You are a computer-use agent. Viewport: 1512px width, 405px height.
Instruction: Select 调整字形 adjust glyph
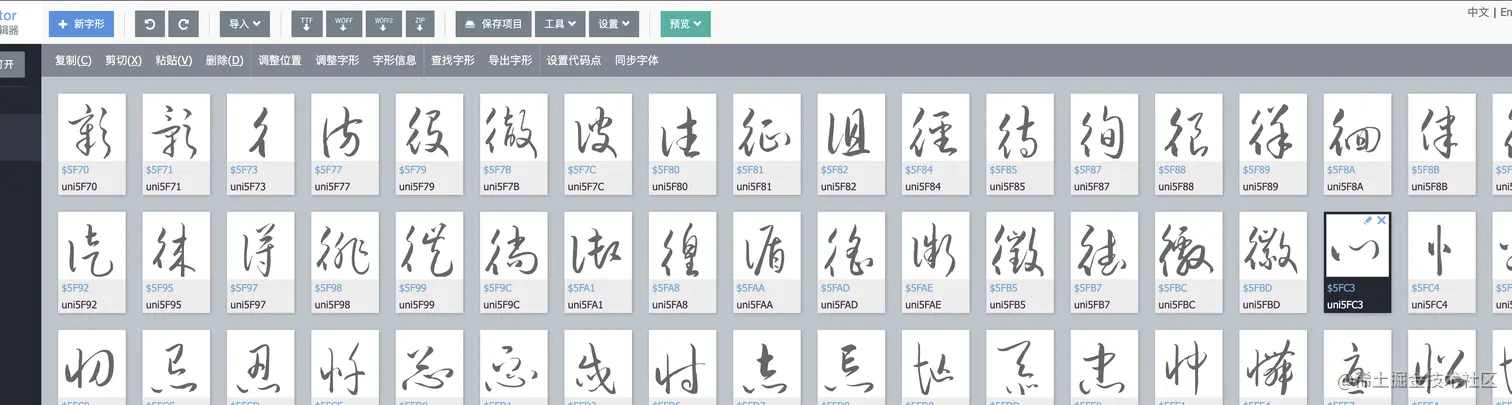pyautogui.click(x=337, y=60)
